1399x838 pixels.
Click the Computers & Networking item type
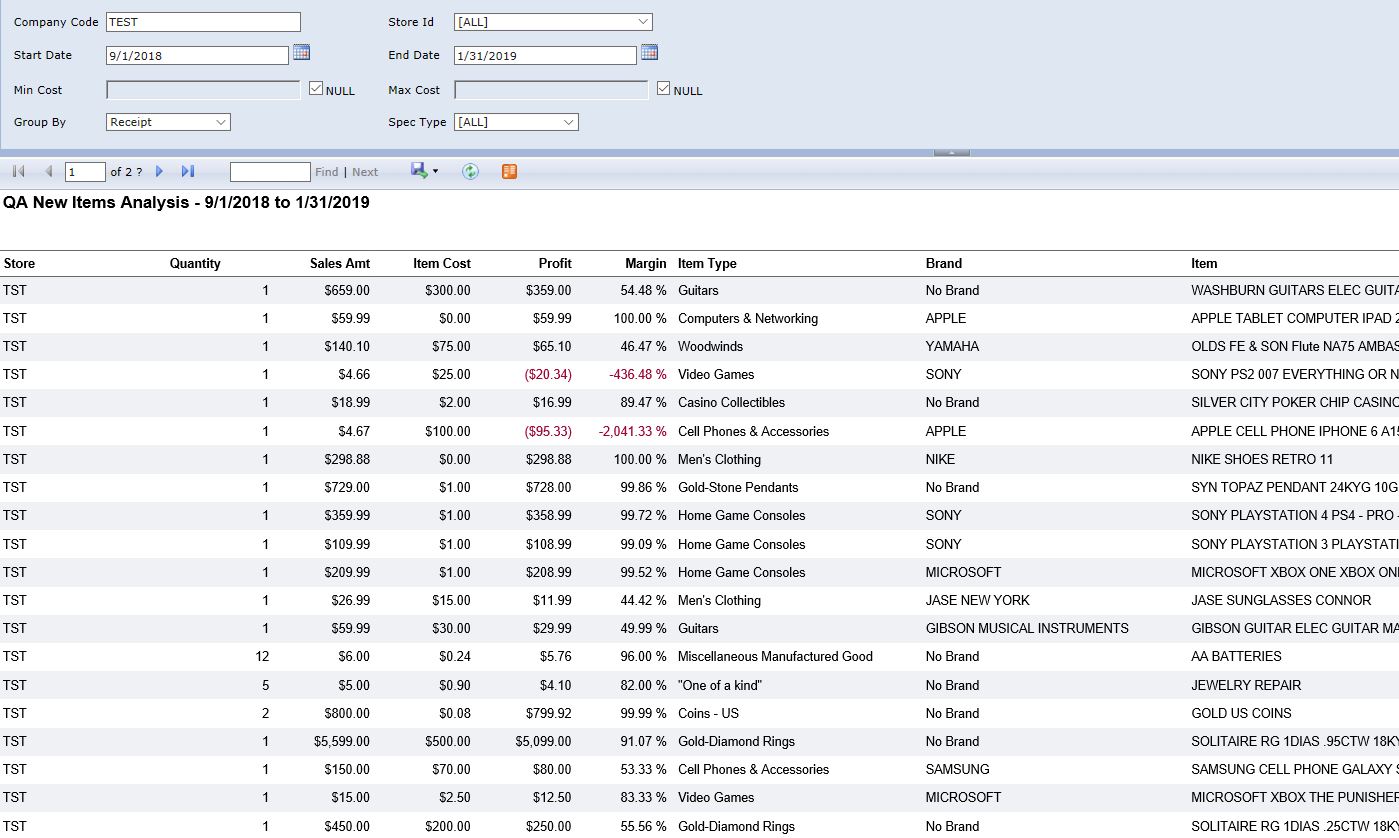748,319
